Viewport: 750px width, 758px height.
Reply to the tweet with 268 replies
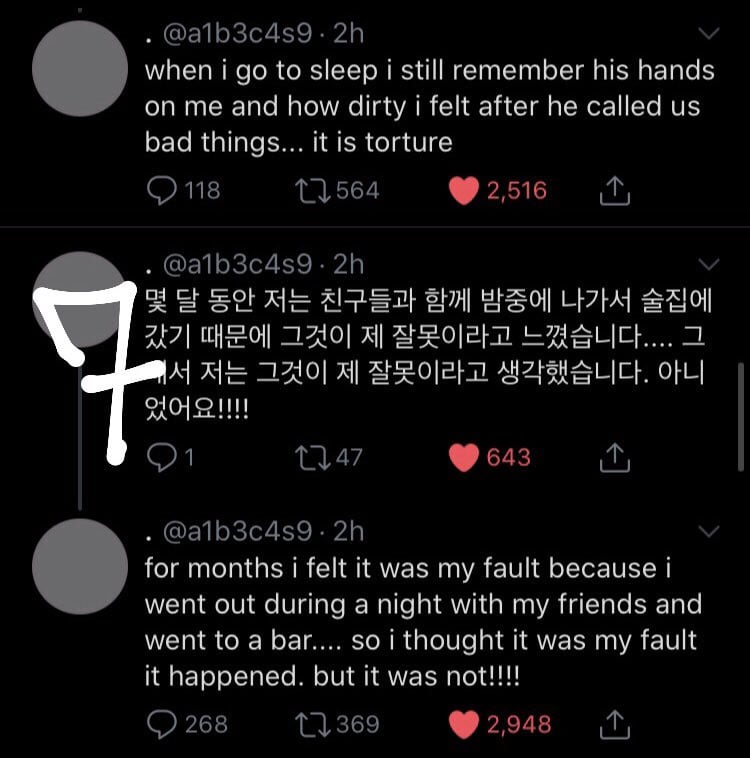pos(161,723)
